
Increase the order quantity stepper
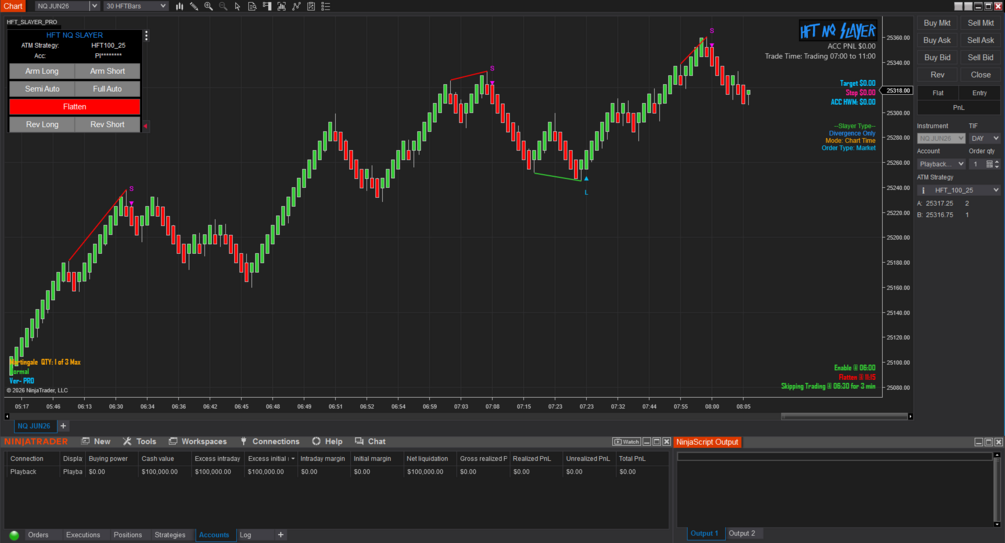tap(997, 162)
